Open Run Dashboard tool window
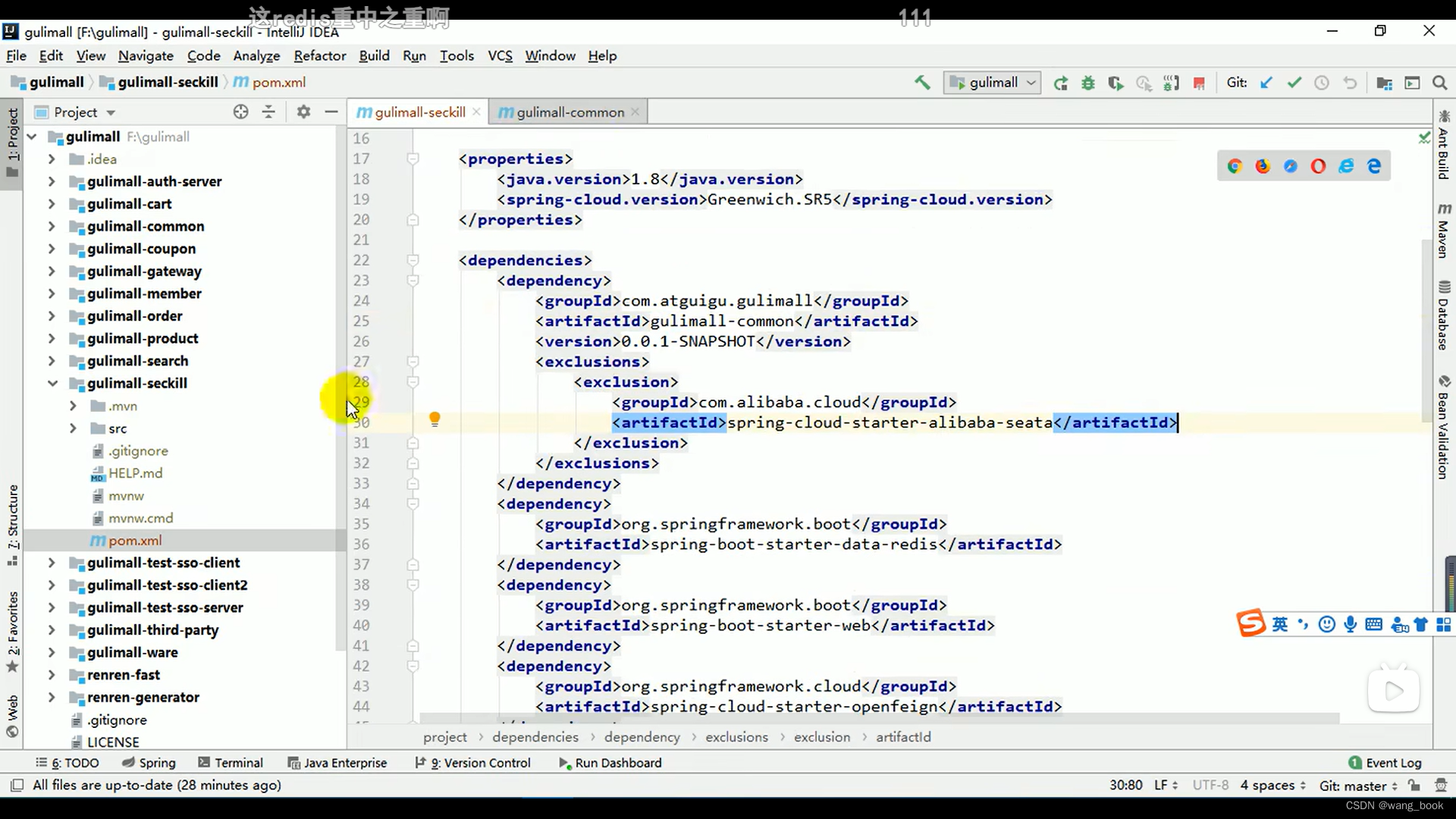The image size is (1456, 819). [x=610, y=763]
